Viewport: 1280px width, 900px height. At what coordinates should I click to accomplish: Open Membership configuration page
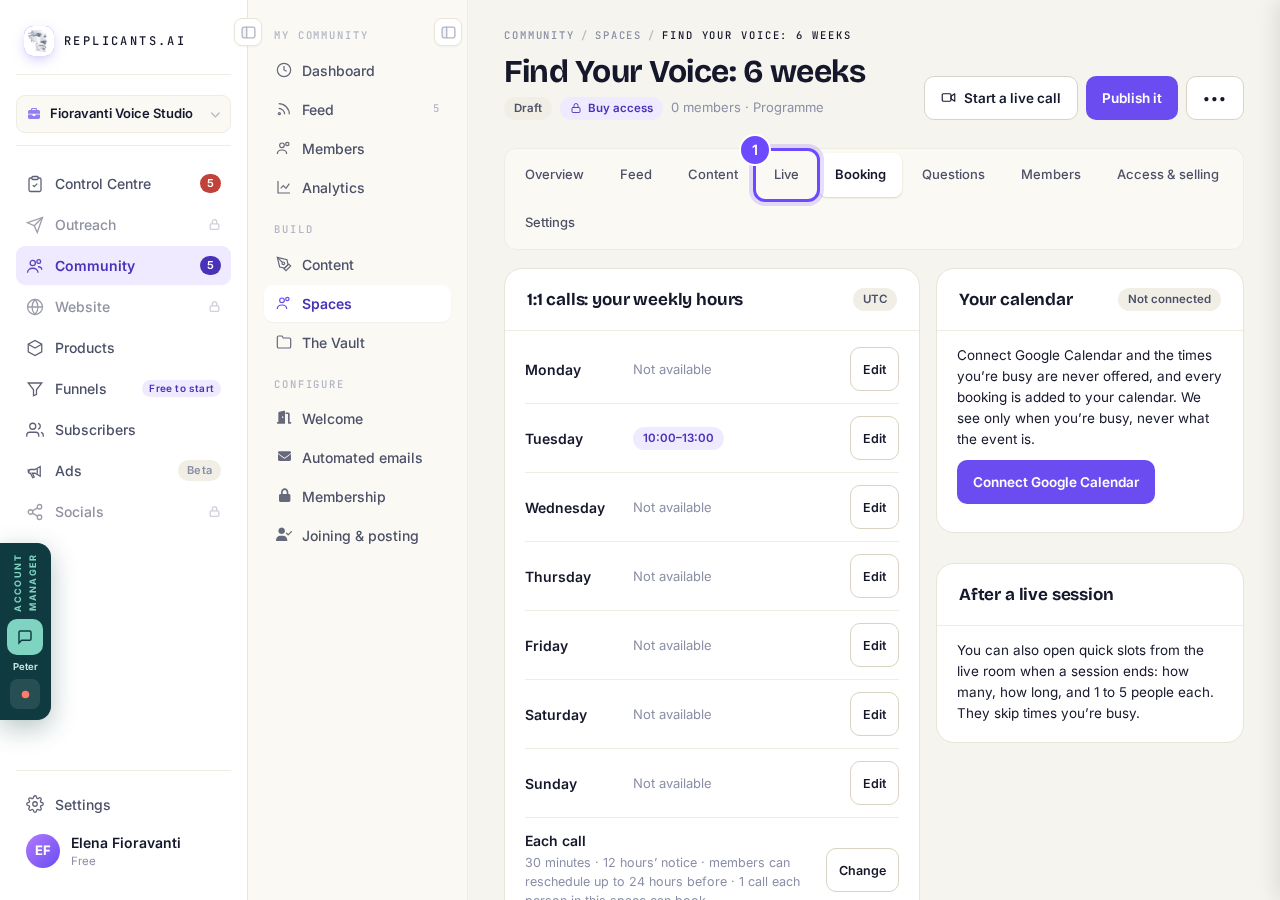point(357,497)
